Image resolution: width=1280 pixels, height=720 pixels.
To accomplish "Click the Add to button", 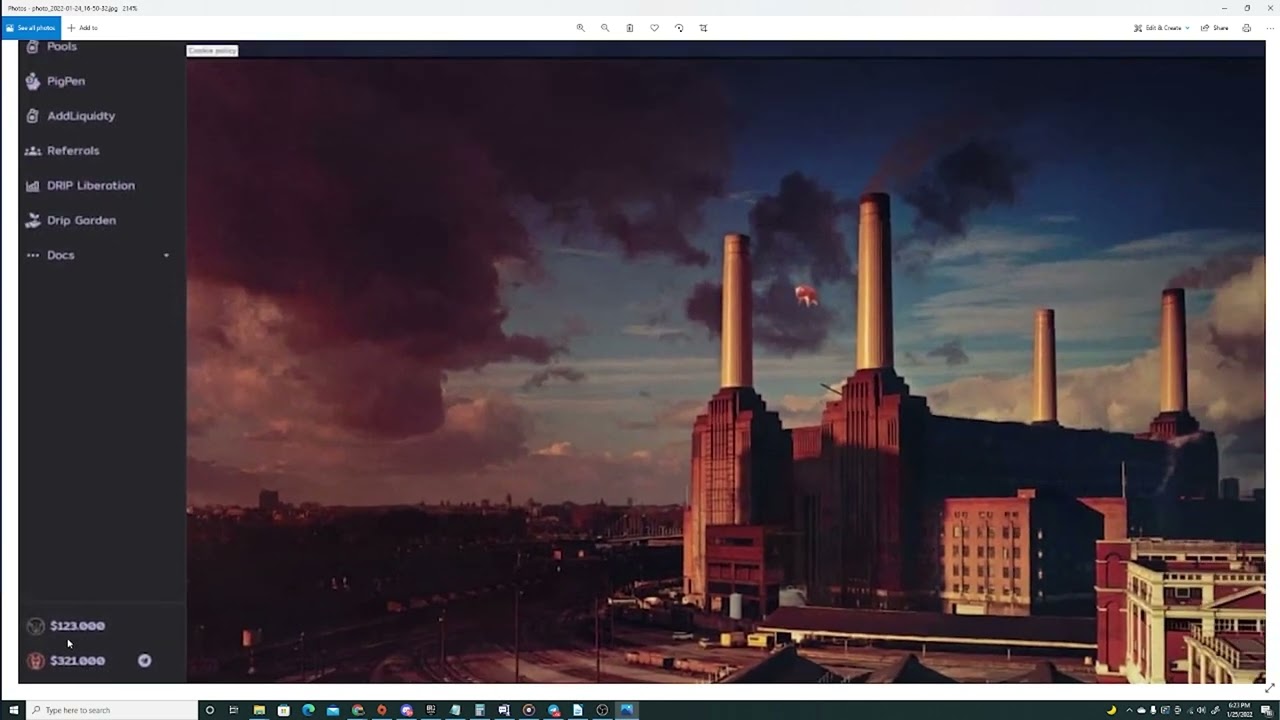I will 83,28.
